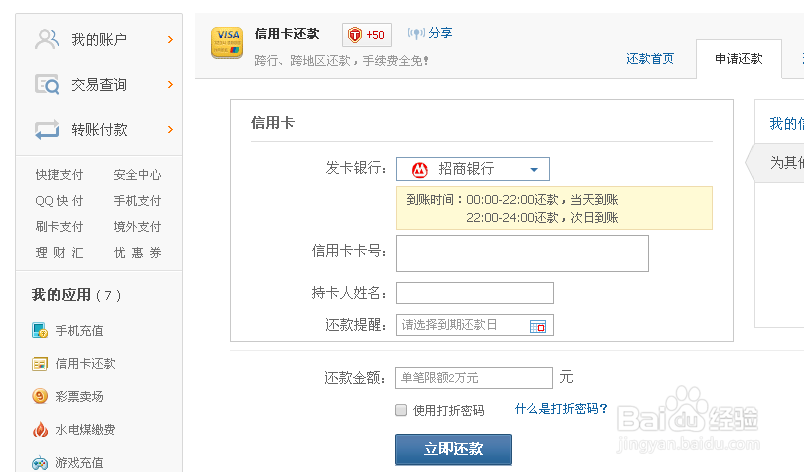Viewport: 804px width, 472px height.
Task: Click the transfer payment (转账付款) icon
Action: 47,130
